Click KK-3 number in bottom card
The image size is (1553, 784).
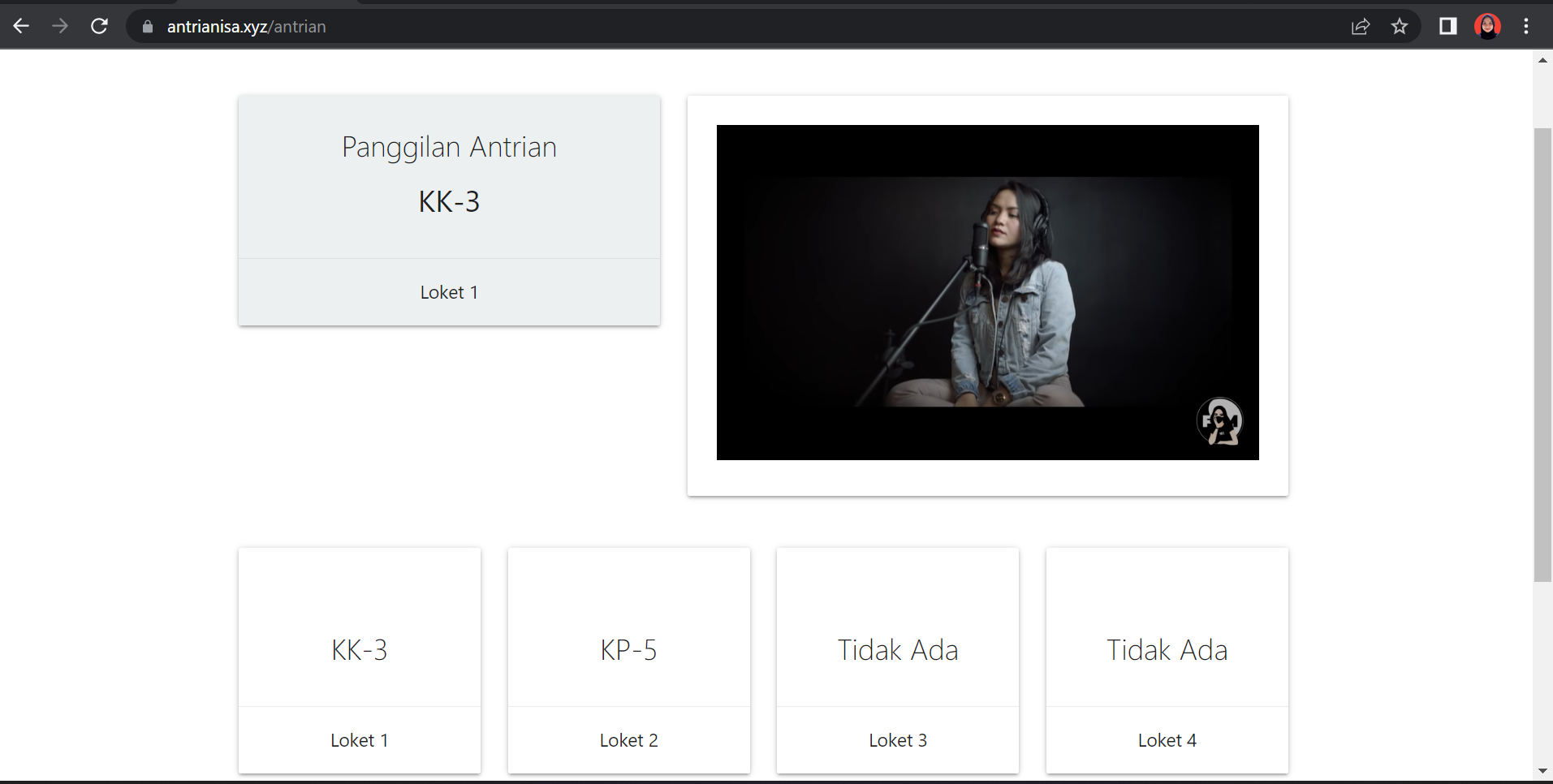click(360, 650)
